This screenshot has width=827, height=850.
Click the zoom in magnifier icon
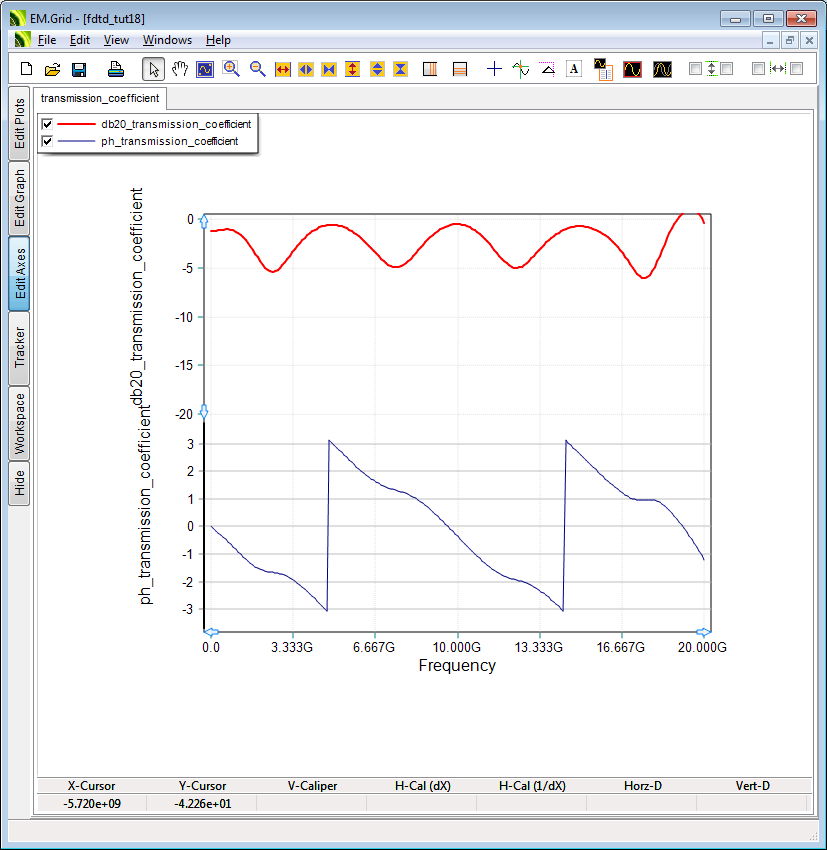[x=231, y=69]
